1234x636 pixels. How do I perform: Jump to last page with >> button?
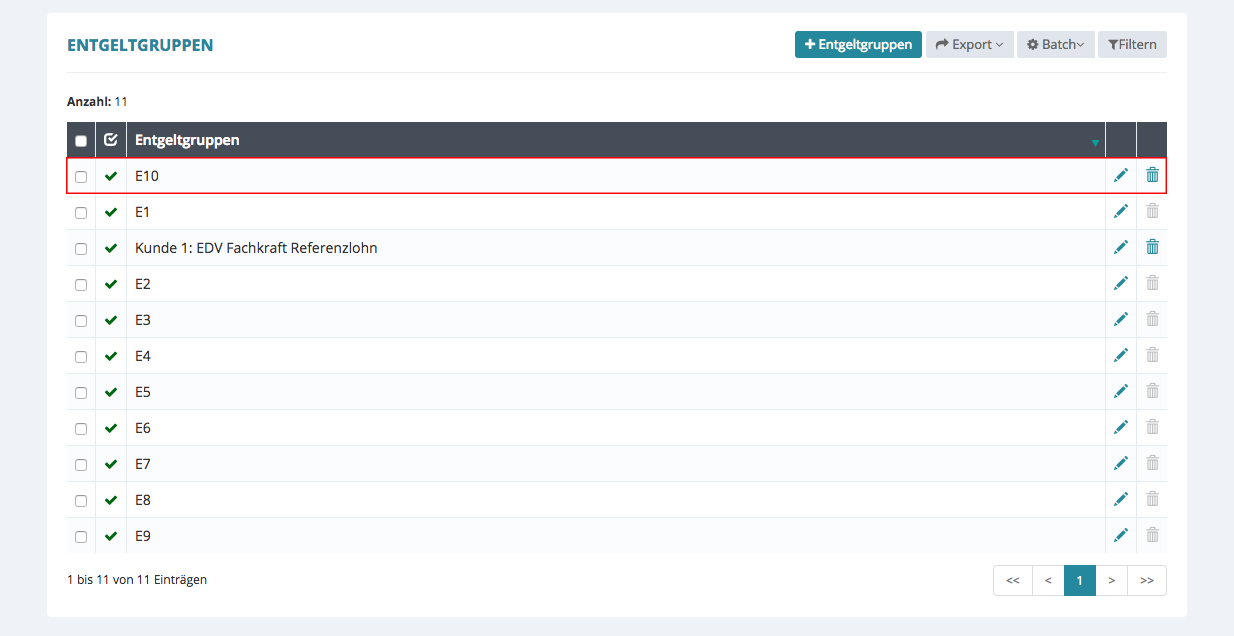(1146, 580)
